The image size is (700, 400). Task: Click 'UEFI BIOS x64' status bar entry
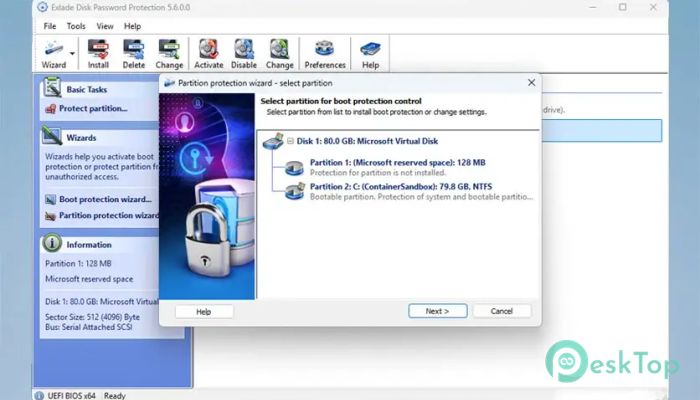tap(71, 396)
